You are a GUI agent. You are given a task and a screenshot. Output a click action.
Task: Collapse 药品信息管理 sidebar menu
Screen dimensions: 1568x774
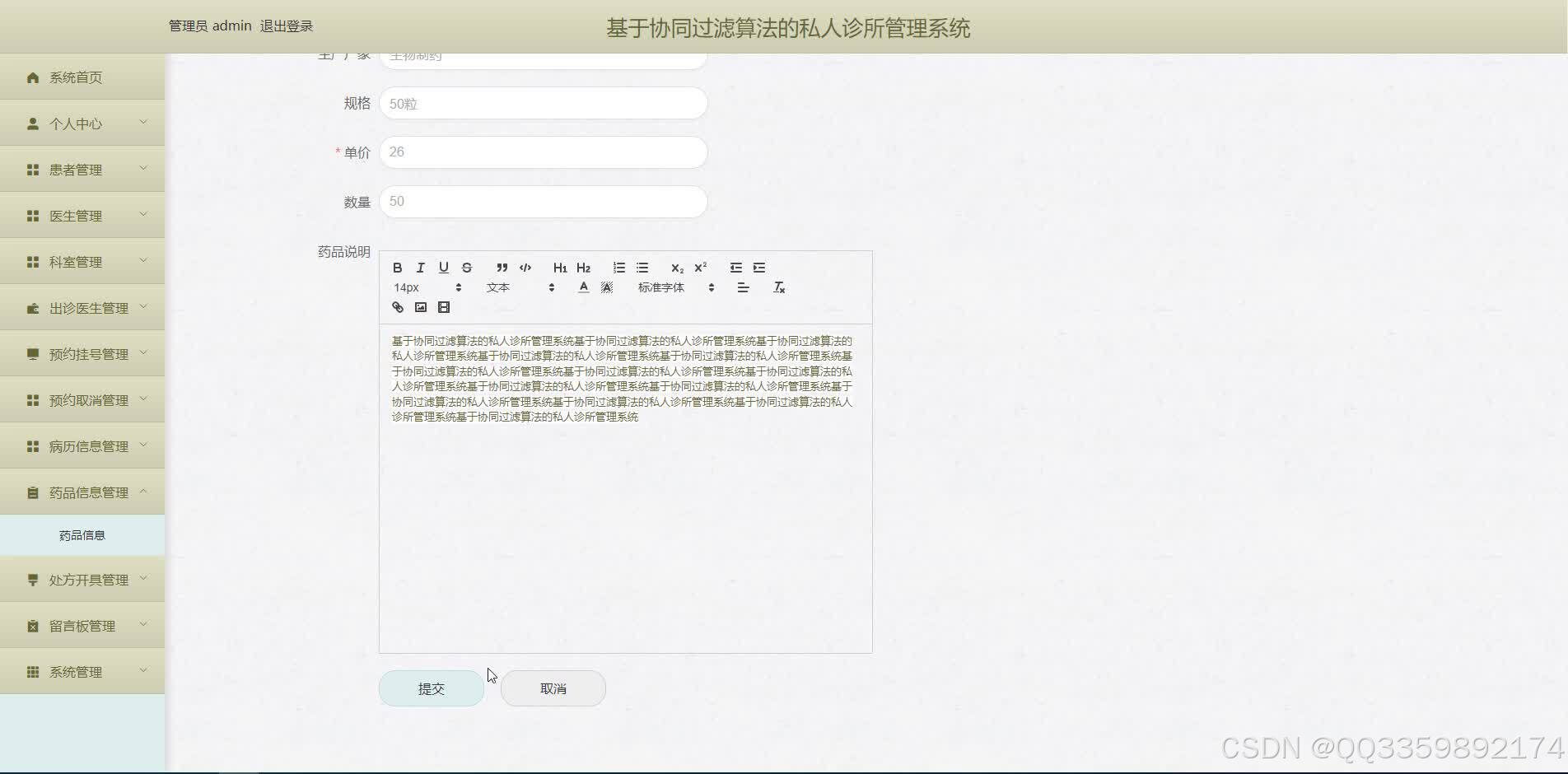82,492
